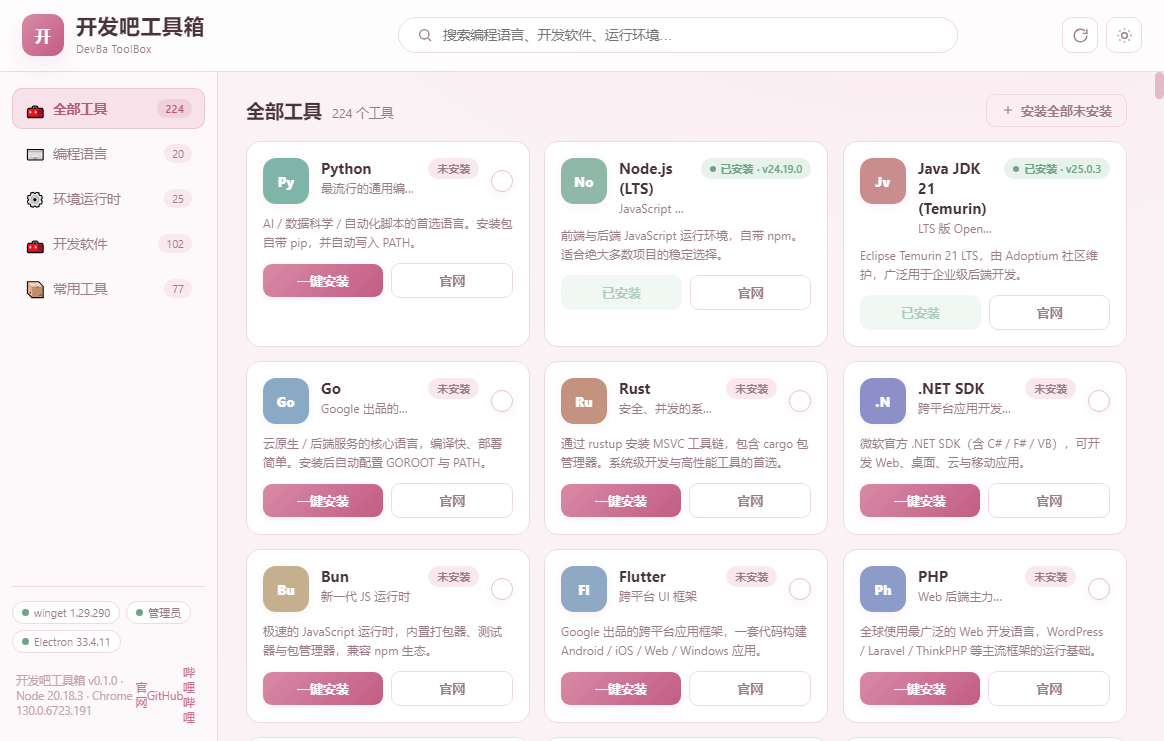Select the PHP card checkbox circle
The width and height of the screenshot is (1164, 741).
coord(1099,589)
